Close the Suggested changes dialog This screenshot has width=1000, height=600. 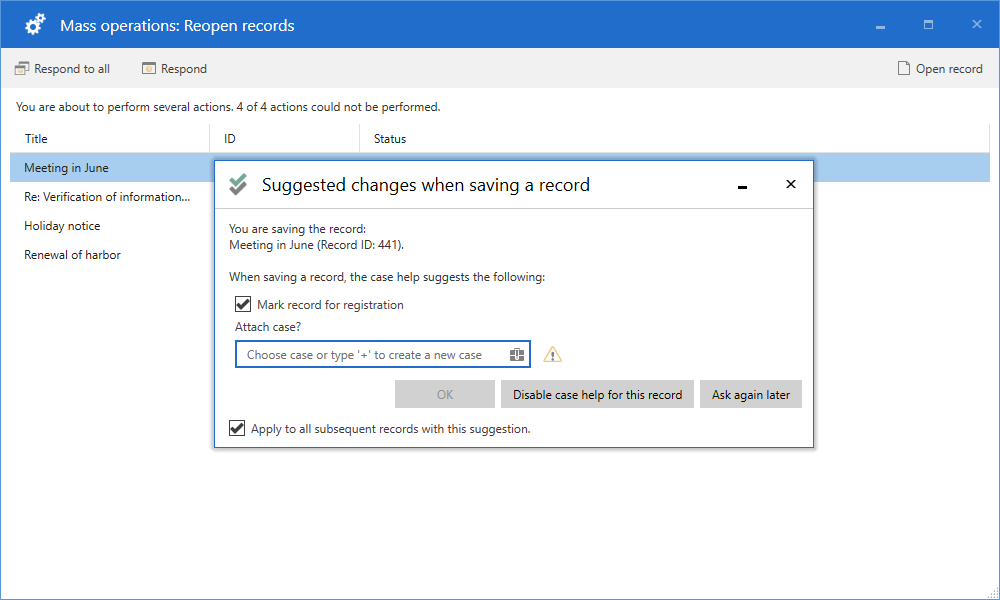click(791, 185)
